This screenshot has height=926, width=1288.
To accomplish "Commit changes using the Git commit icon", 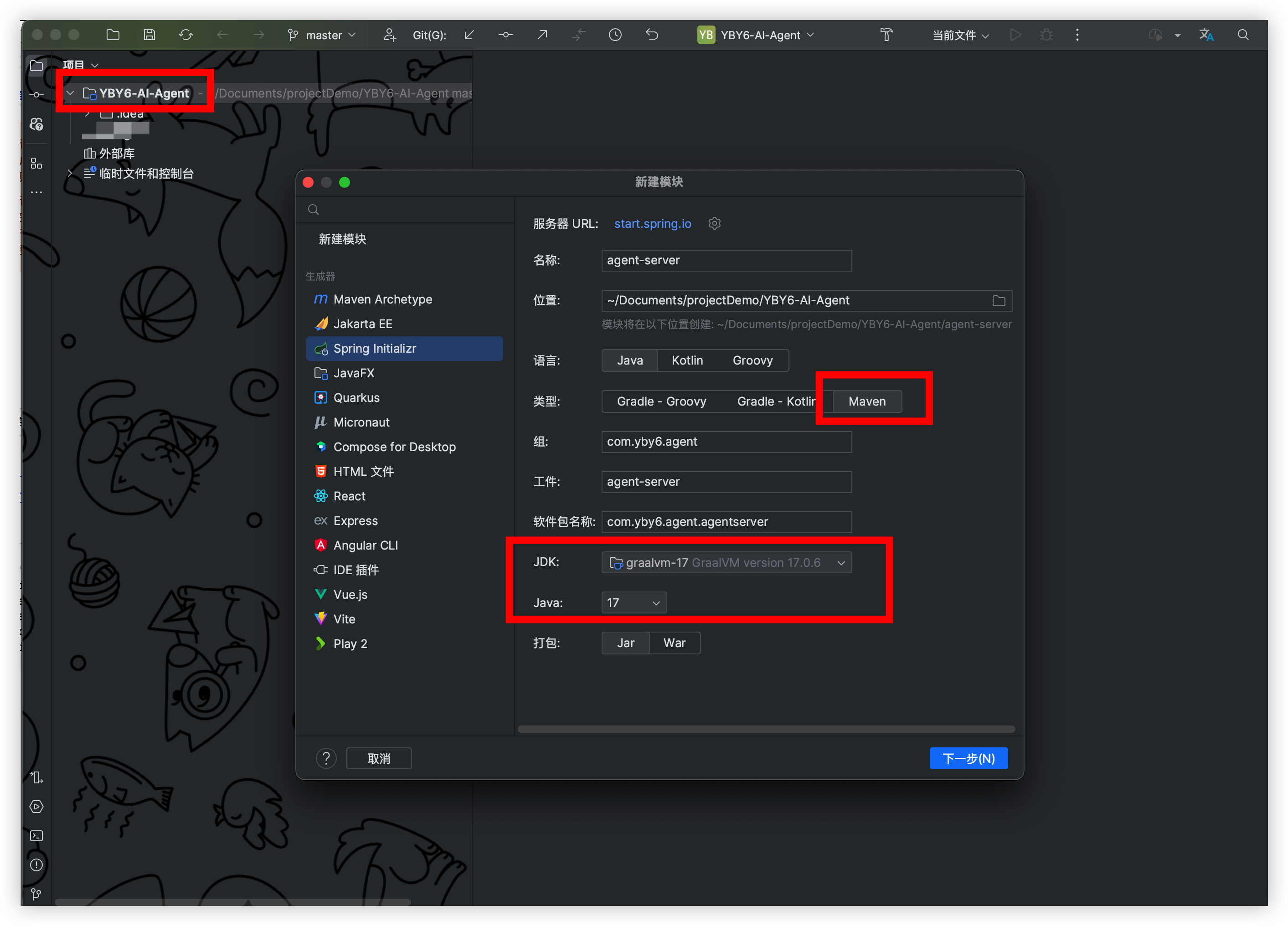I will (505, 35).
